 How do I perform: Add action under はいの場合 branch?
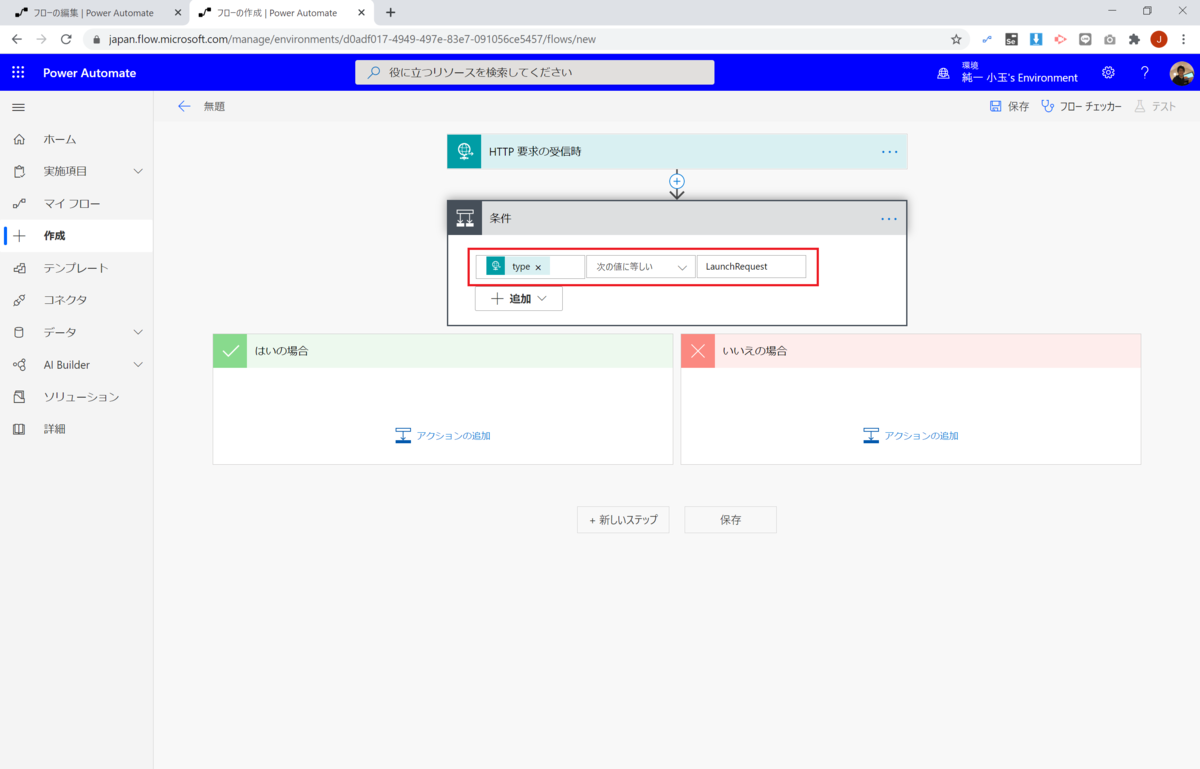[443, 435]
